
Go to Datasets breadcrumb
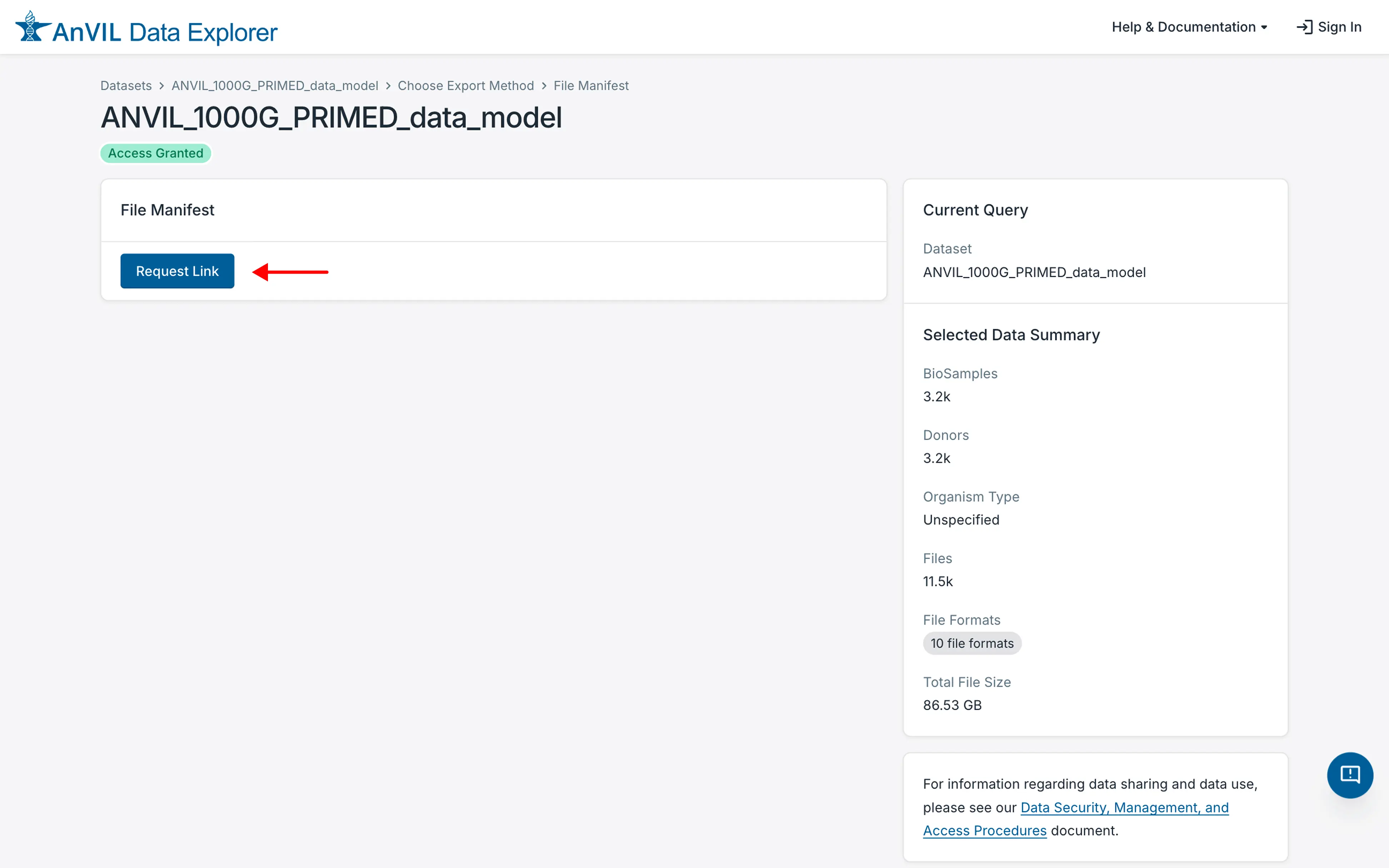126,85
